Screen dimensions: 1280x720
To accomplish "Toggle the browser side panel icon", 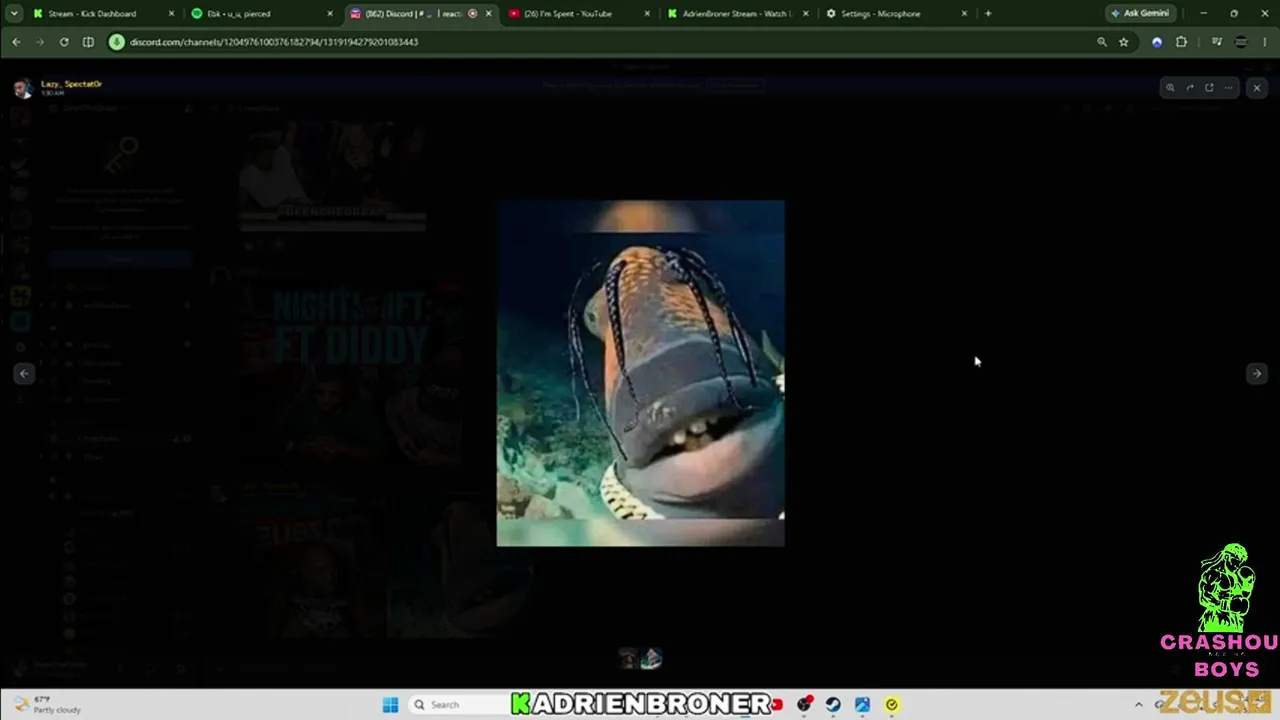I will coord(88,42).
